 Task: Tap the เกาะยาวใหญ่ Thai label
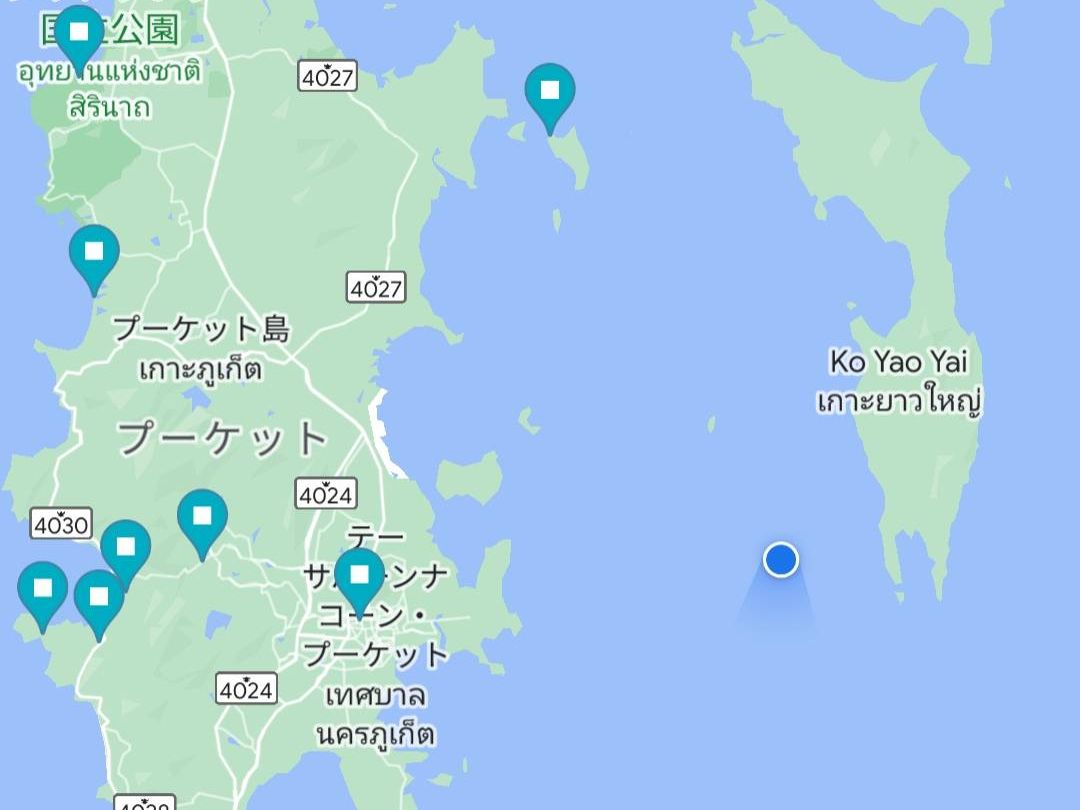point(899,401)
